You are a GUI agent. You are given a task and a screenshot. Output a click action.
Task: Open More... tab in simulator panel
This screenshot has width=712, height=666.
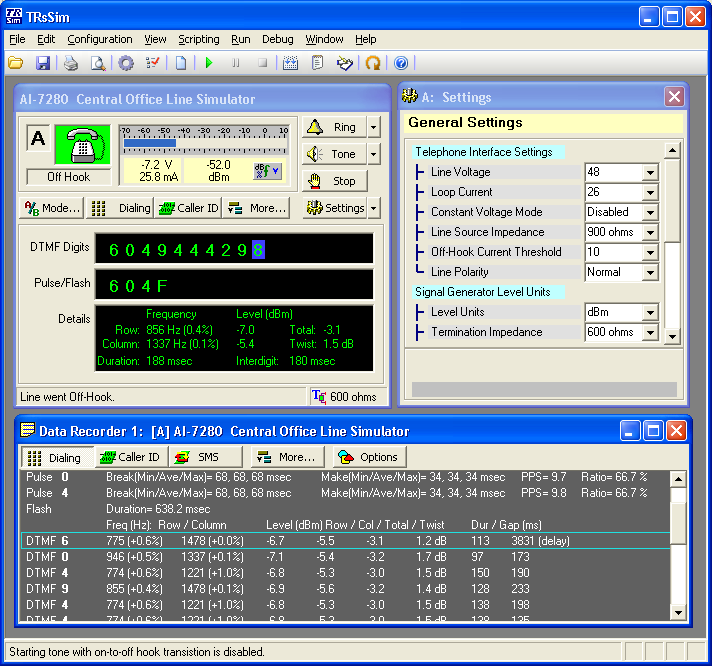pyautogui.click(x=256, y=208)
